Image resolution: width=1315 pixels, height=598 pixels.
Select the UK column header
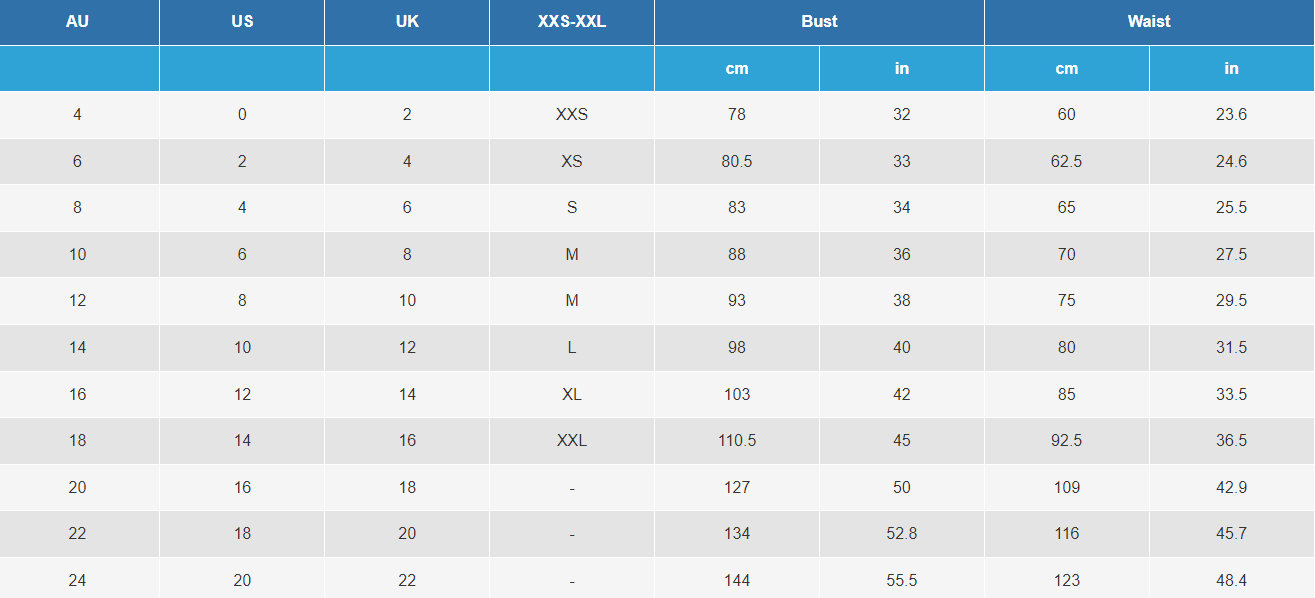pyautogui.click(x=407, y=21)
